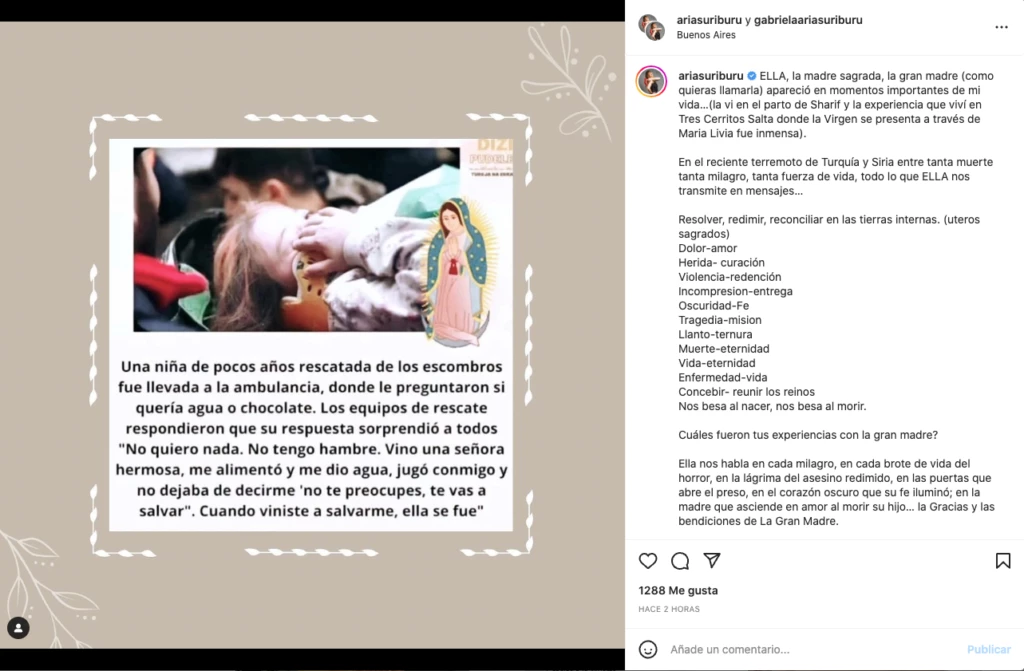Open the three-dots more options menu

coord(1001,27)
